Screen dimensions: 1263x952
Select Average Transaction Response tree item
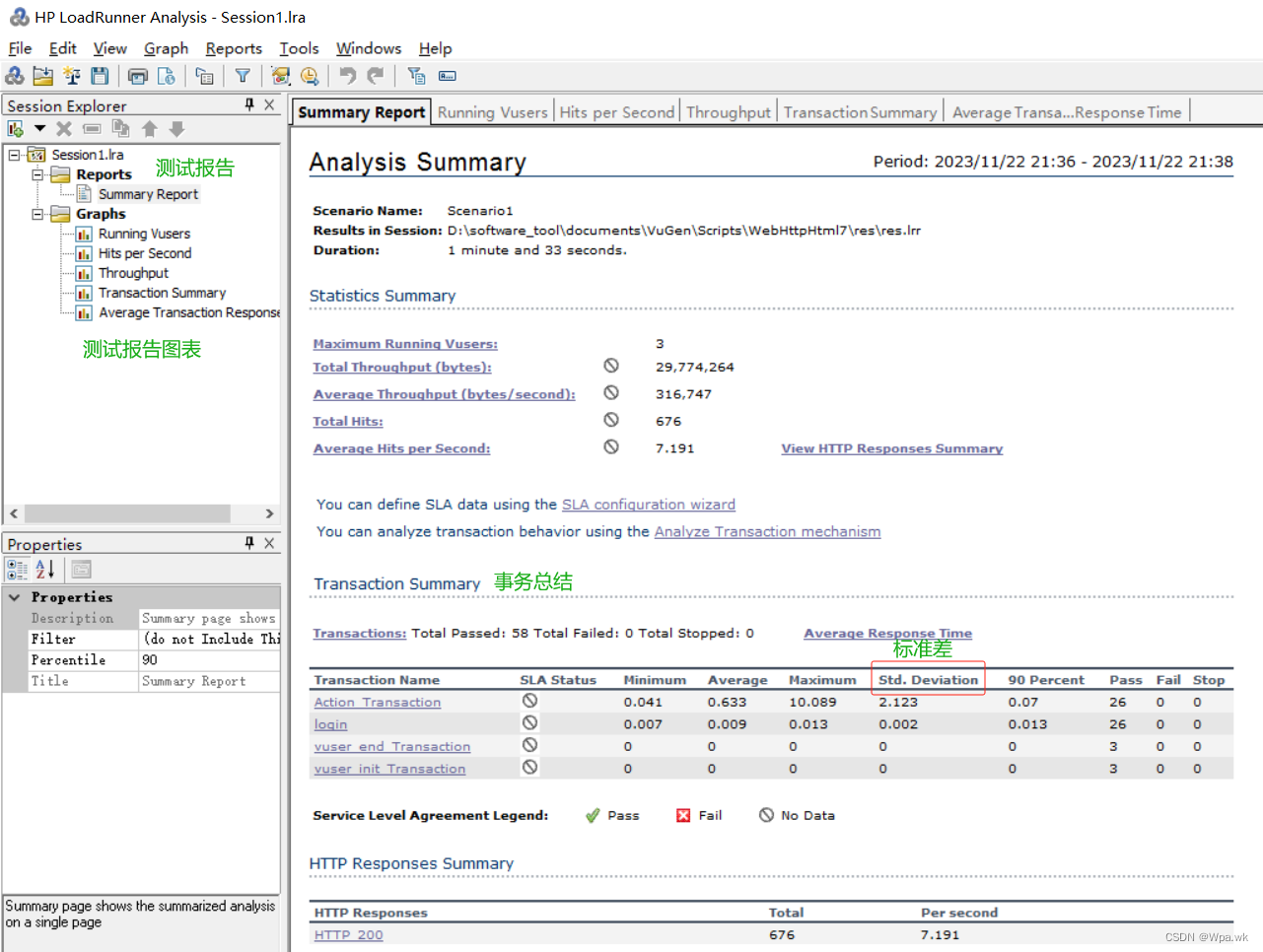pyautogui.click(x=188, y=312)
